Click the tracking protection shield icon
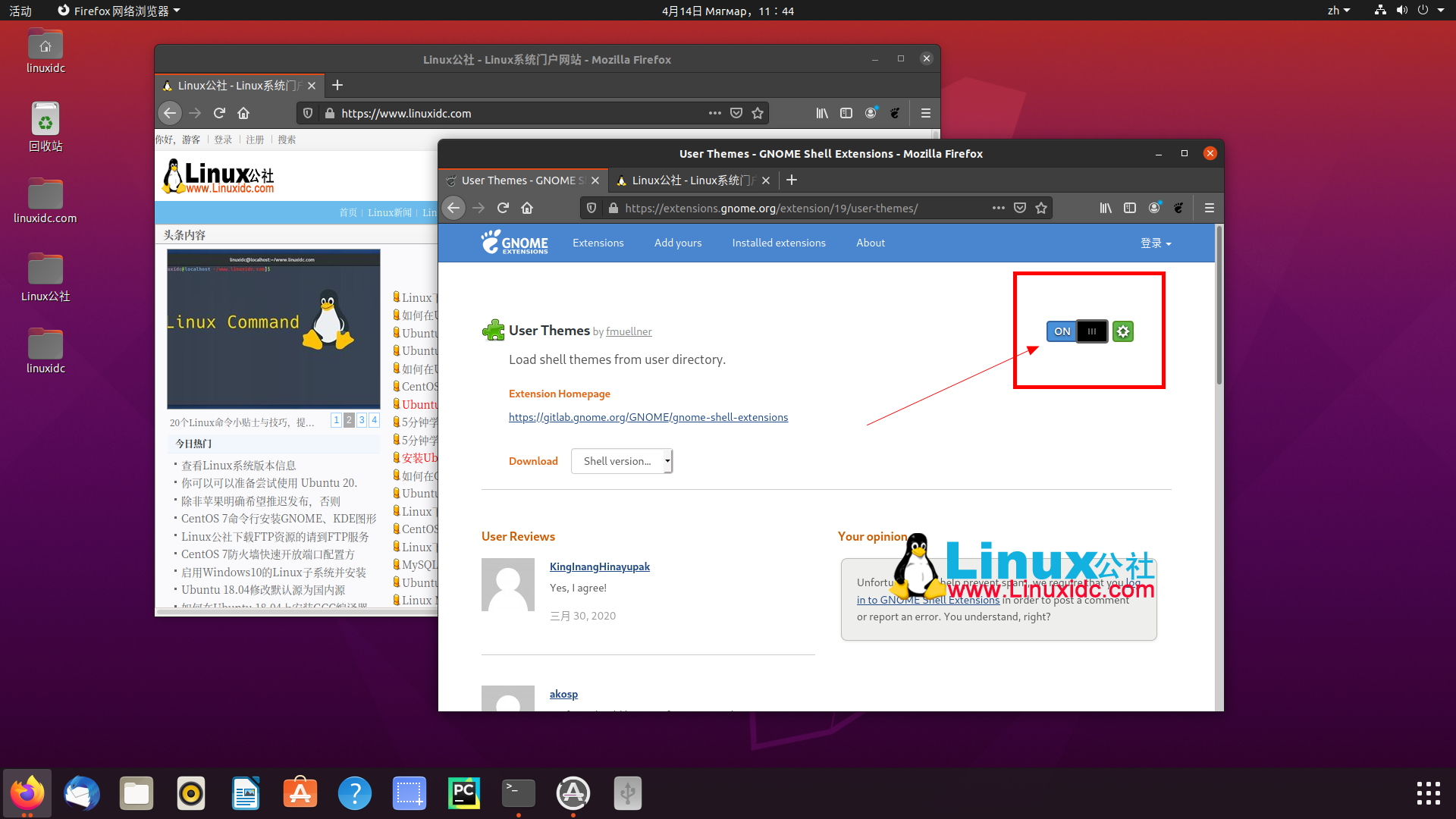 pos(591,208)
